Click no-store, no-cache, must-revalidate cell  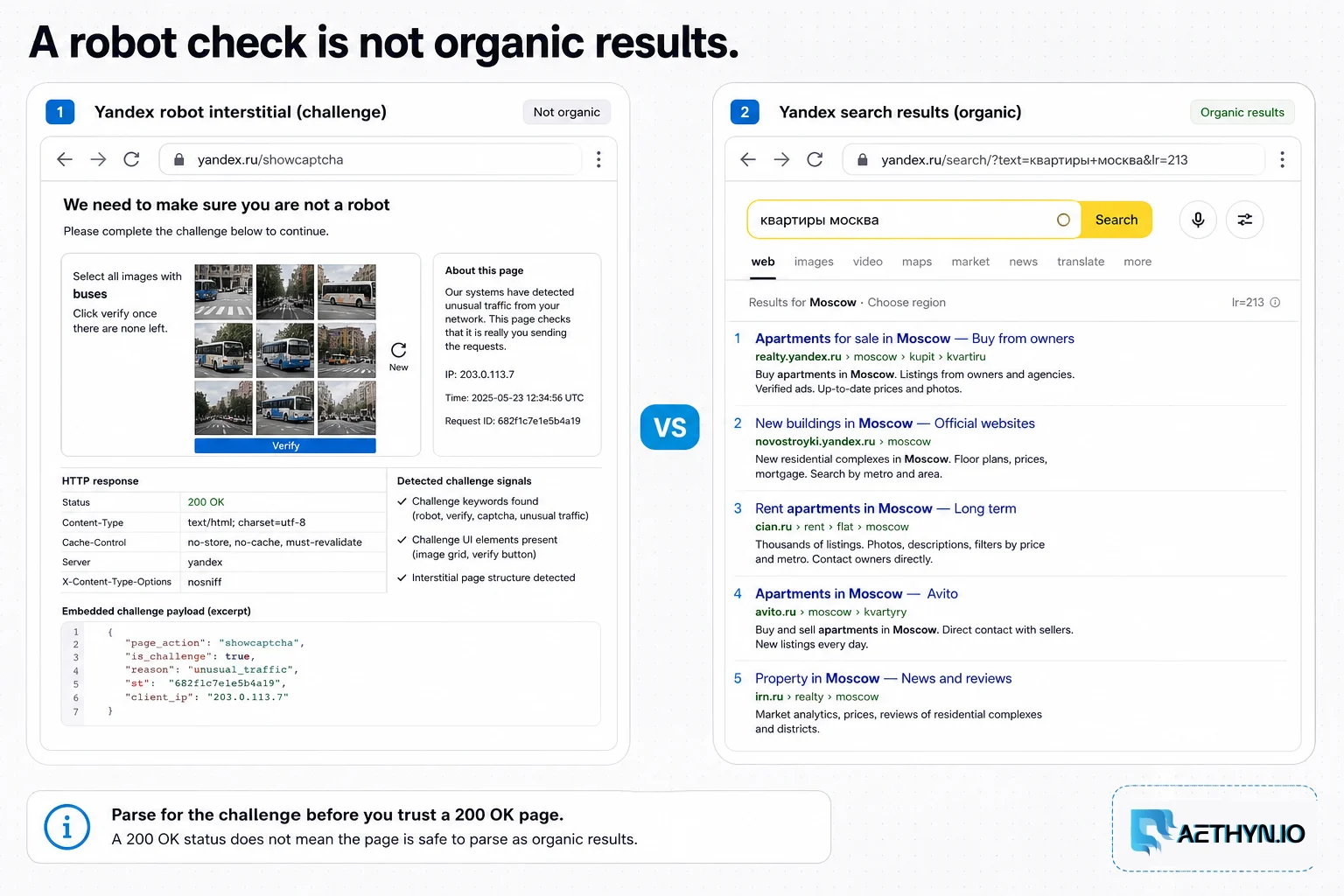(275, 542)
